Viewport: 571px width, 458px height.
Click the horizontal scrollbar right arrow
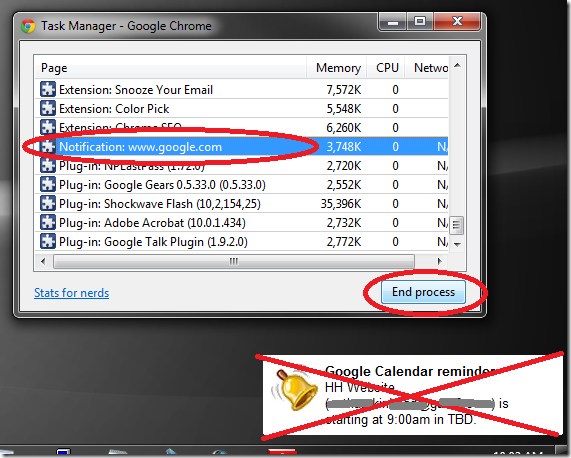440,261
